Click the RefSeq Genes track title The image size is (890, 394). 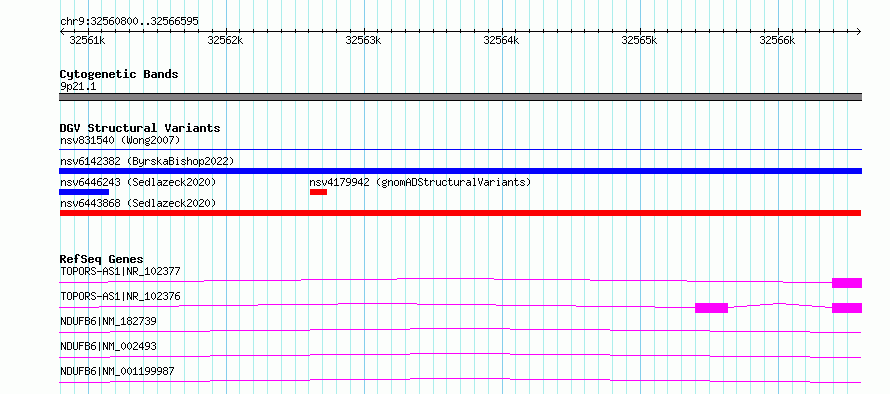102,259
